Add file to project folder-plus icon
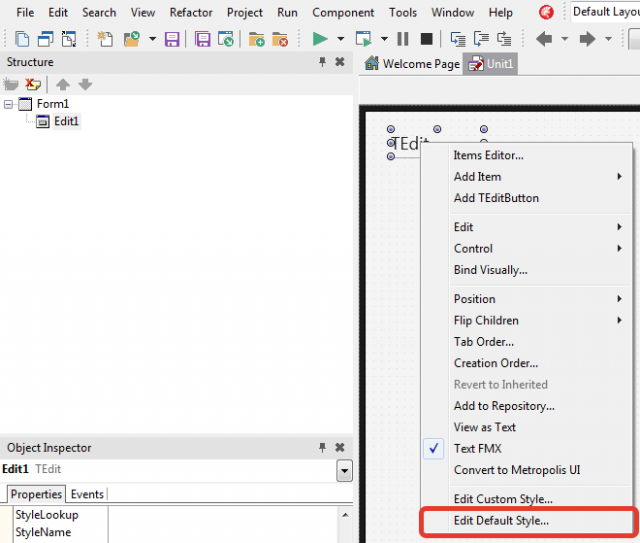Viewport: 640px width, 543px height. [256, 39]
